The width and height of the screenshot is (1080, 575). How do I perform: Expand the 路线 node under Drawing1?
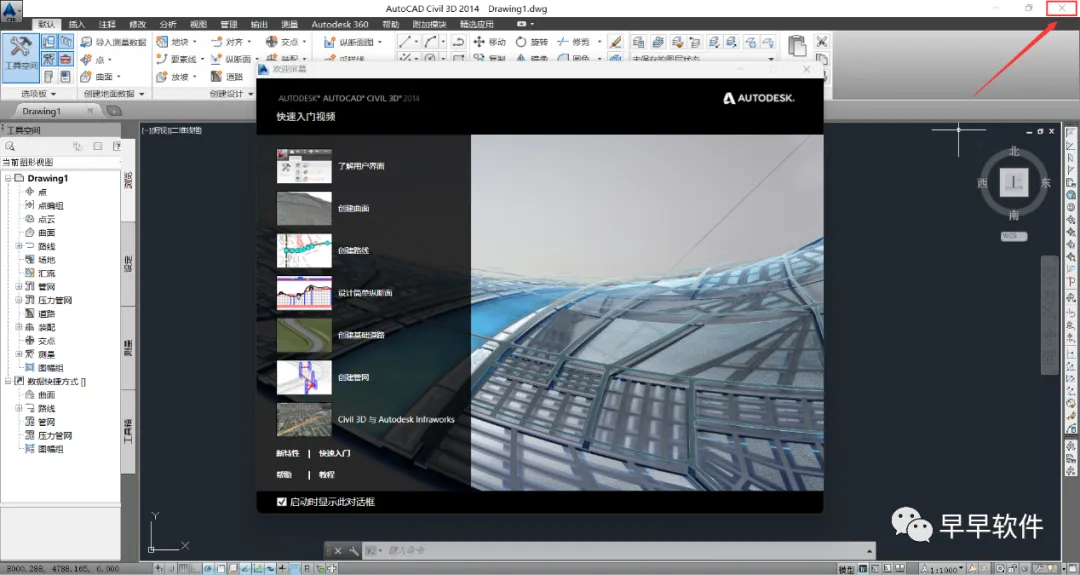point(19,246)
